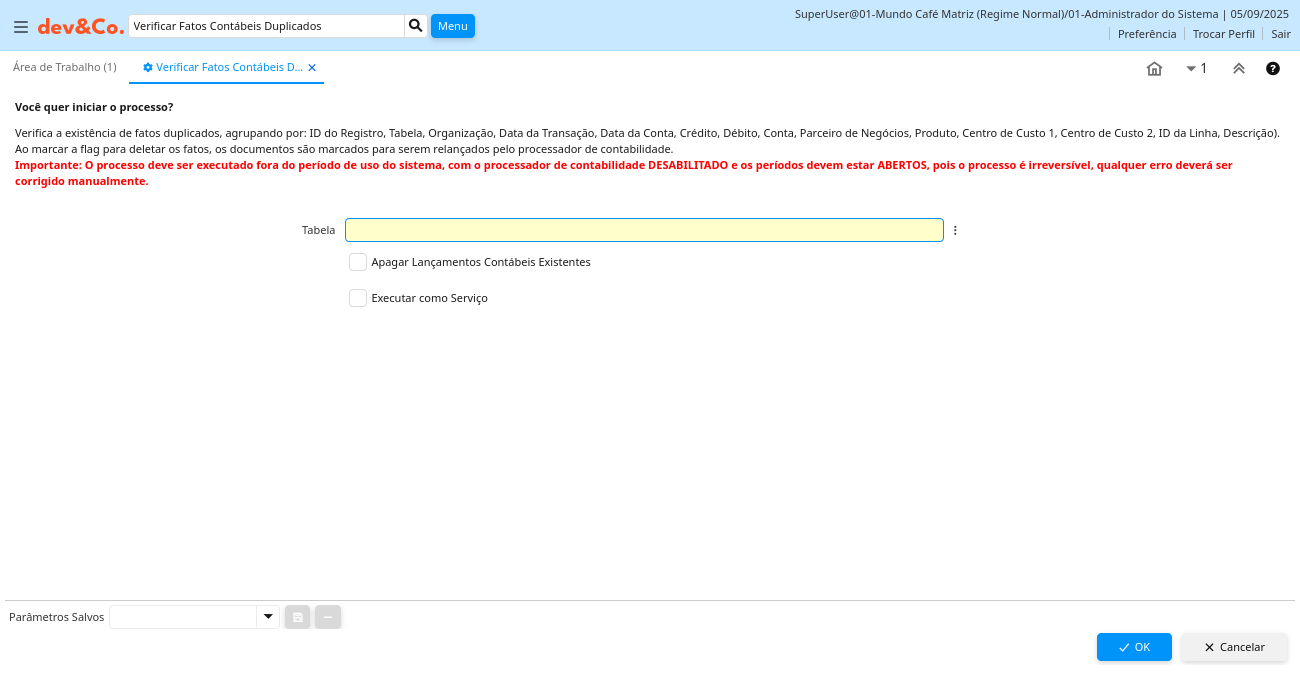Click the search magnifier icon

pos(416,26)
